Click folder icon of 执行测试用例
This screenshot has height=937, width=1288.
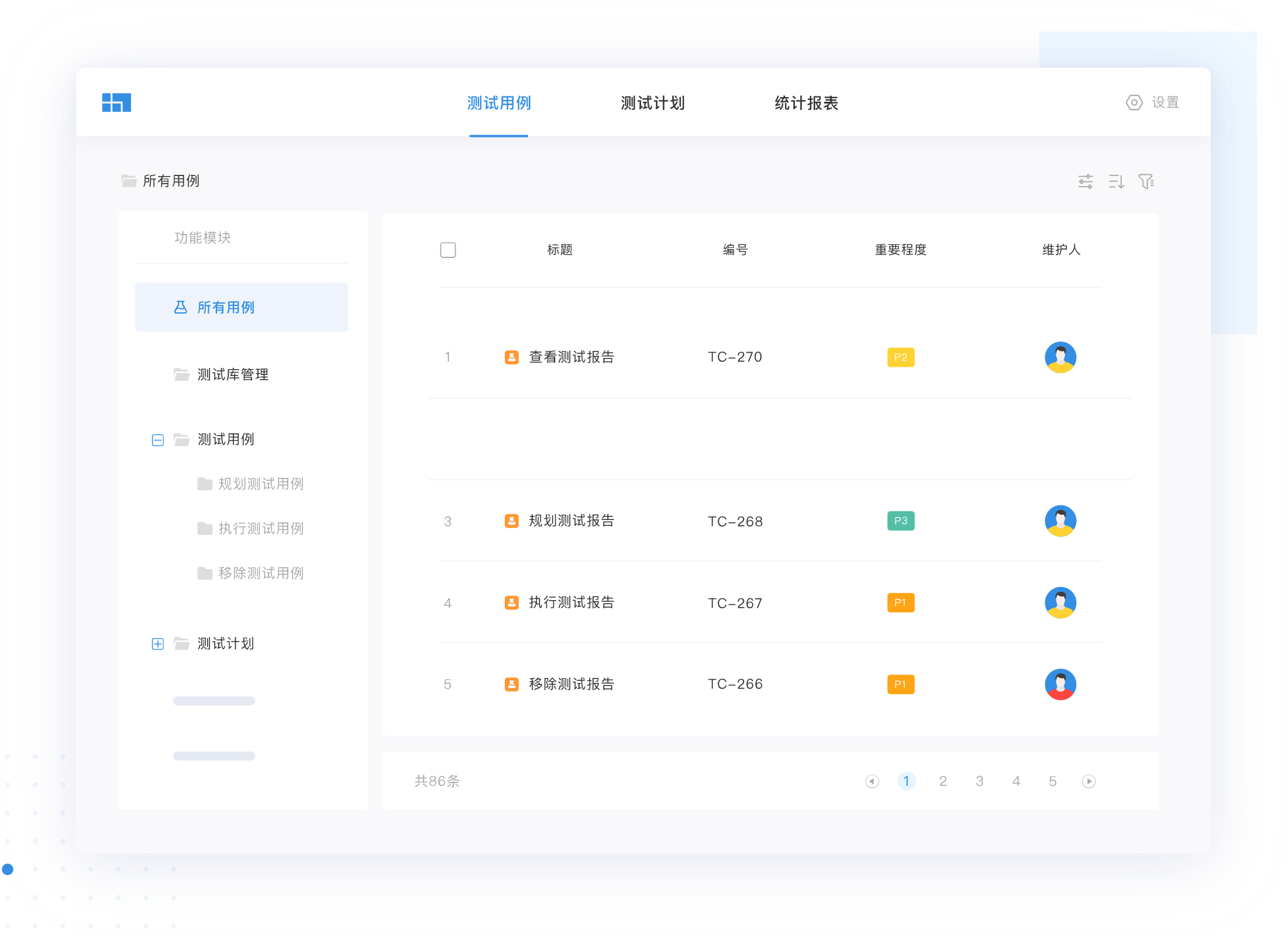[x=205, y=528]
